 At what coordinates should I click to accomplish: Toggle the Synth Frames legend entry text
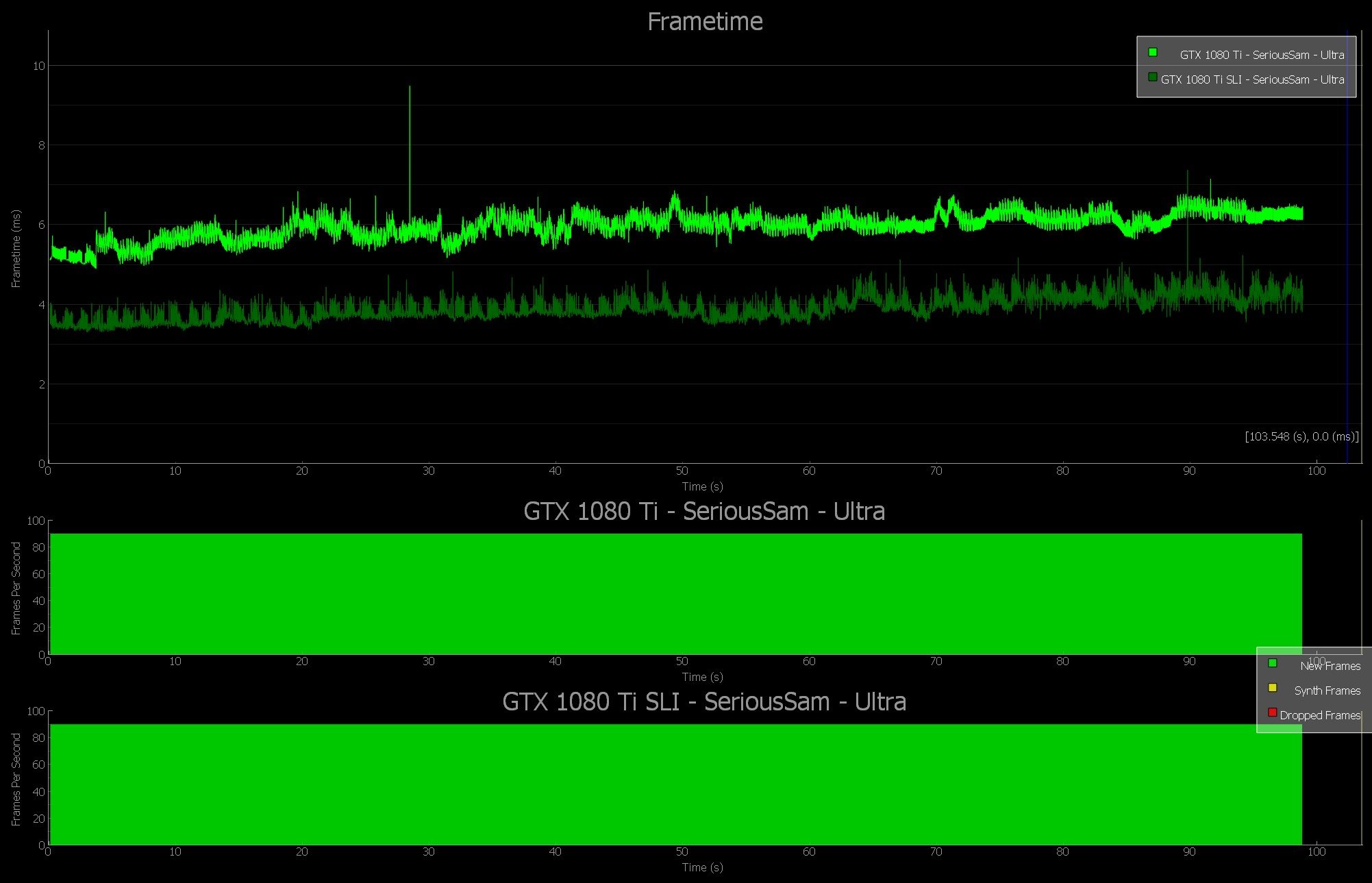[x=1327, y=691]
